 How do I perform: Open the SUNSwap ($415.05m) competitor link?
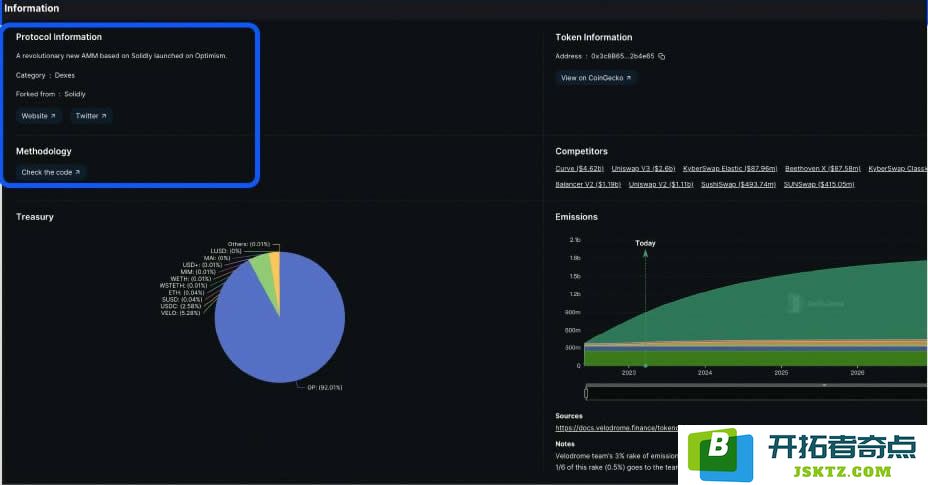[819, 185]
